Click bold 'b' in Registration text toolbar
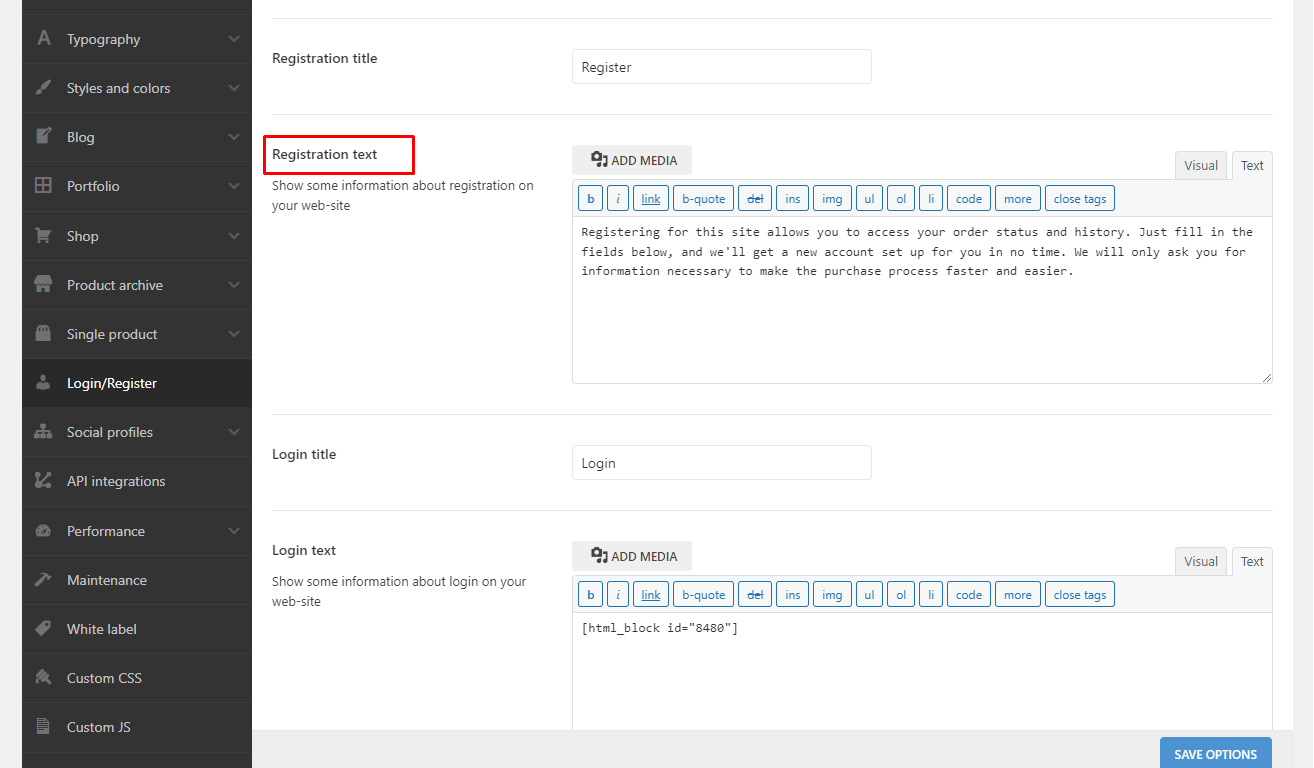Image resolution: width=1314 pixels, height=768 pixels. pyautogui.click(x=590, y=199)
